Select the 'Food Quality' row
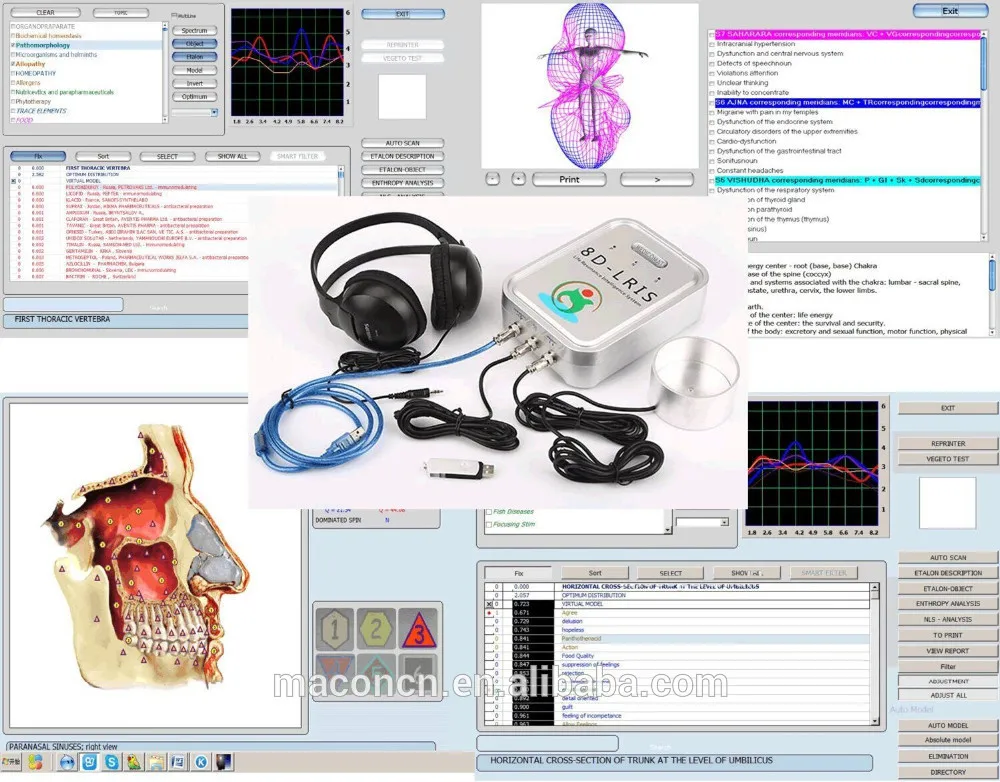Viewport: 1000px width, 782px height. 677,656
